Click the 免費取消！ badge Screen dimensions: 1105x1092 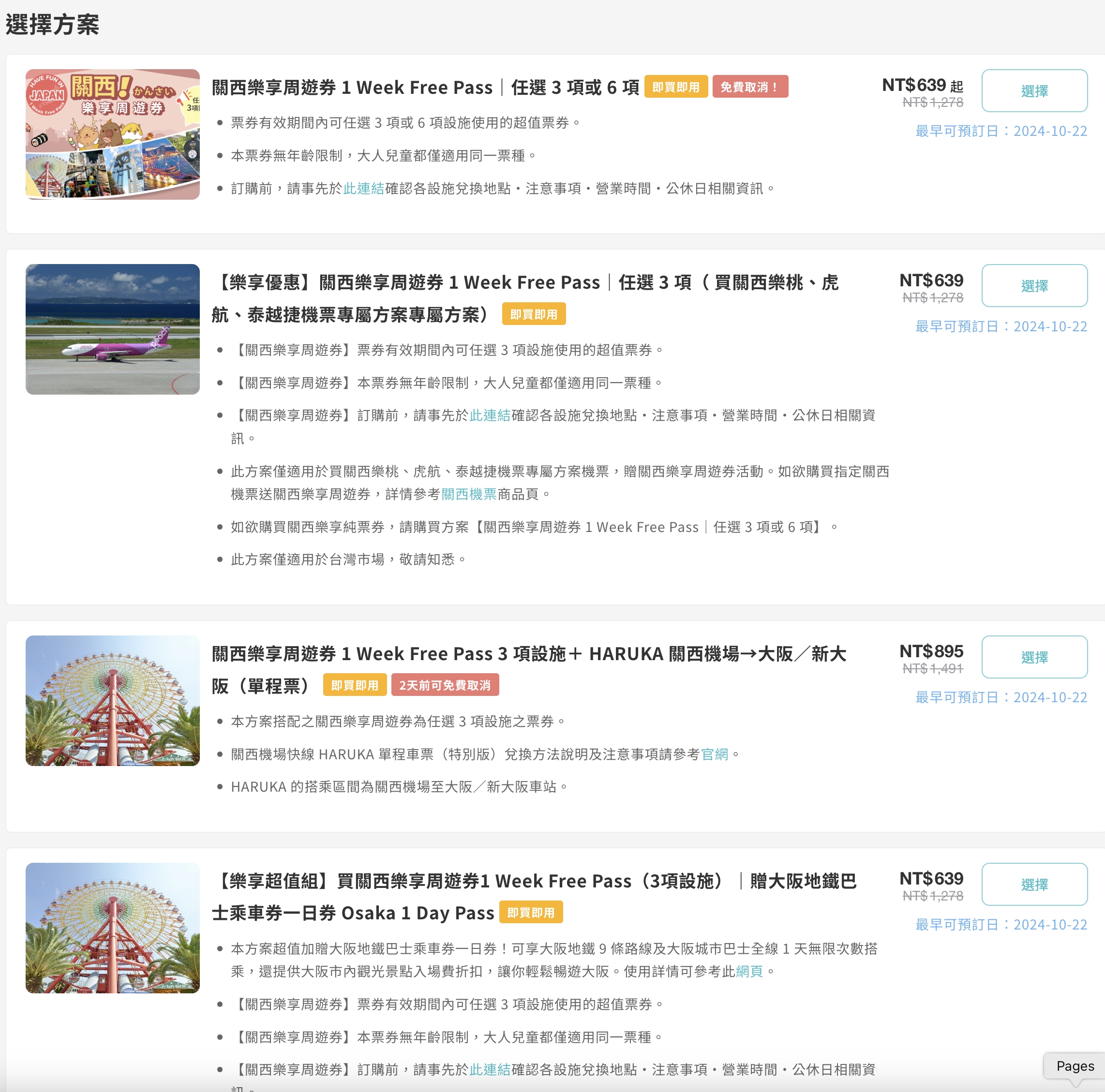point(750,87)
